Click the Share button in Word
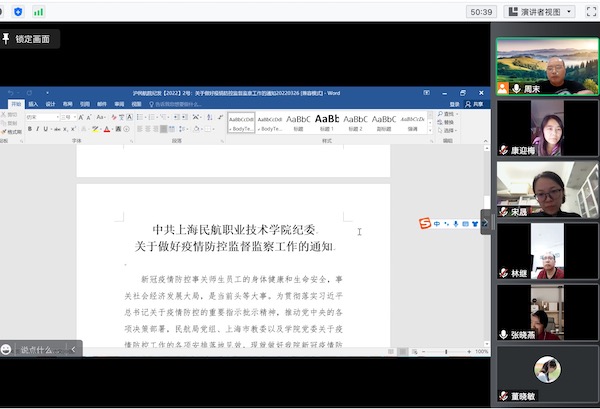The image size is (600, 409). pyautogui.click(x=474, y=104)
